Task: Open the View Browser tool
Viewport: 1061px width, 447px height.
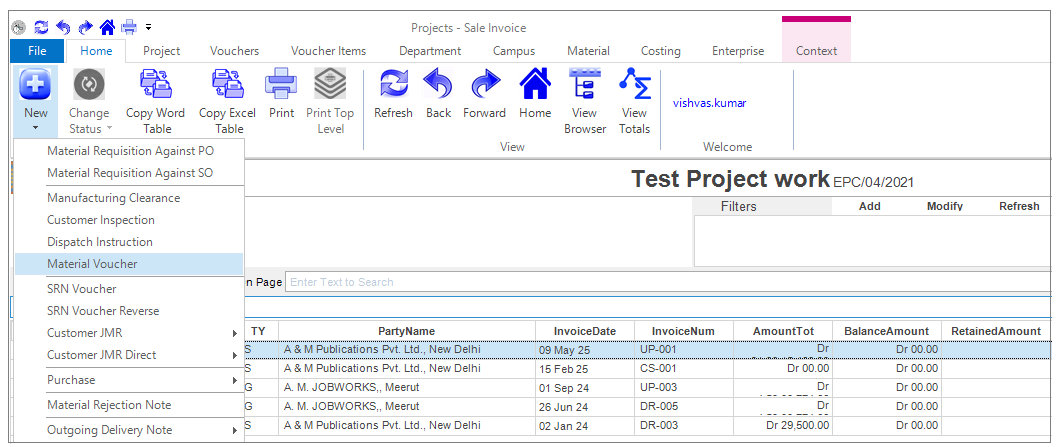Action: [585, 86]
